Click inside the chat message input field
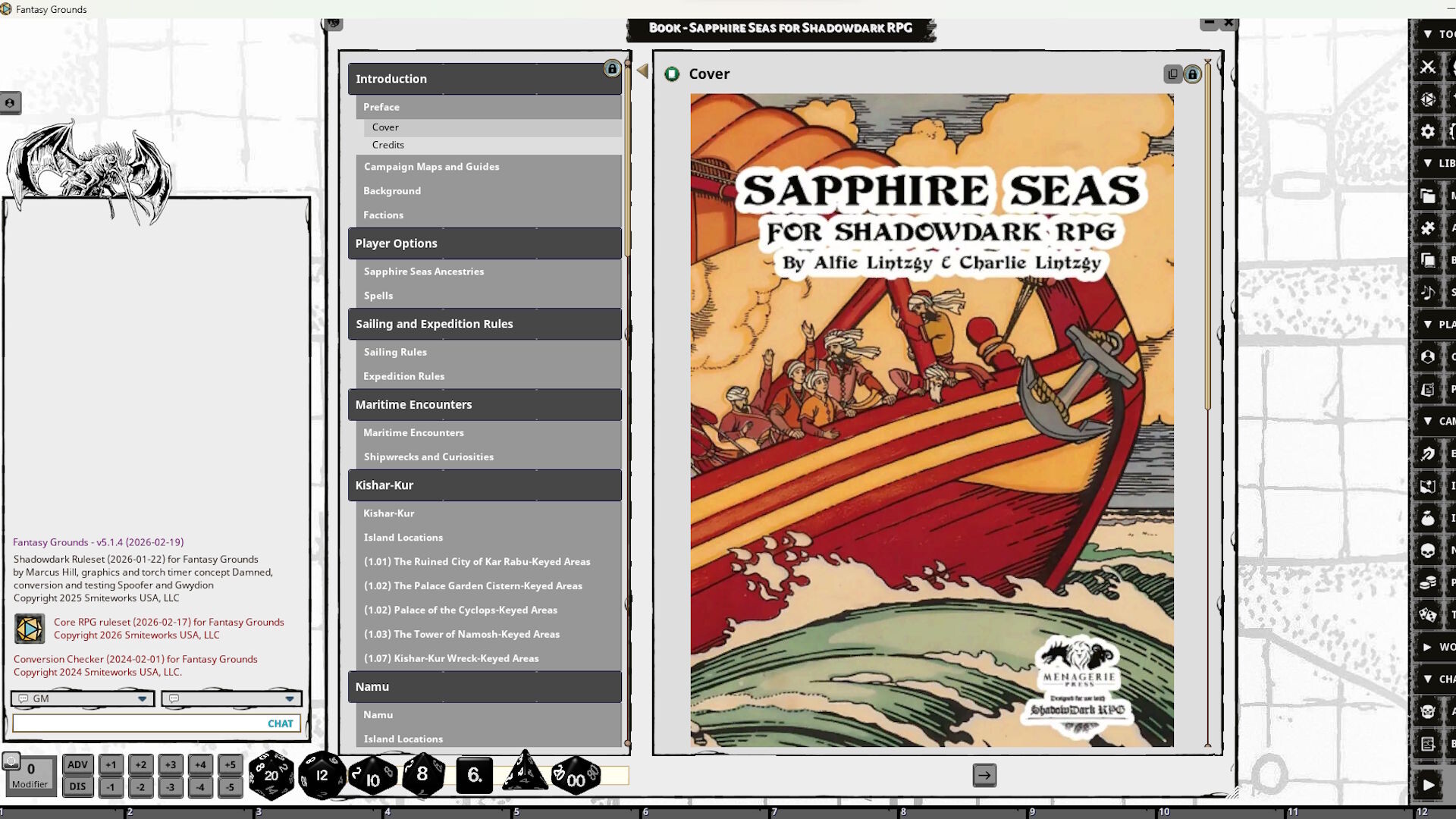The height and width of the screenshot is (819, 1456). point(136,723)
